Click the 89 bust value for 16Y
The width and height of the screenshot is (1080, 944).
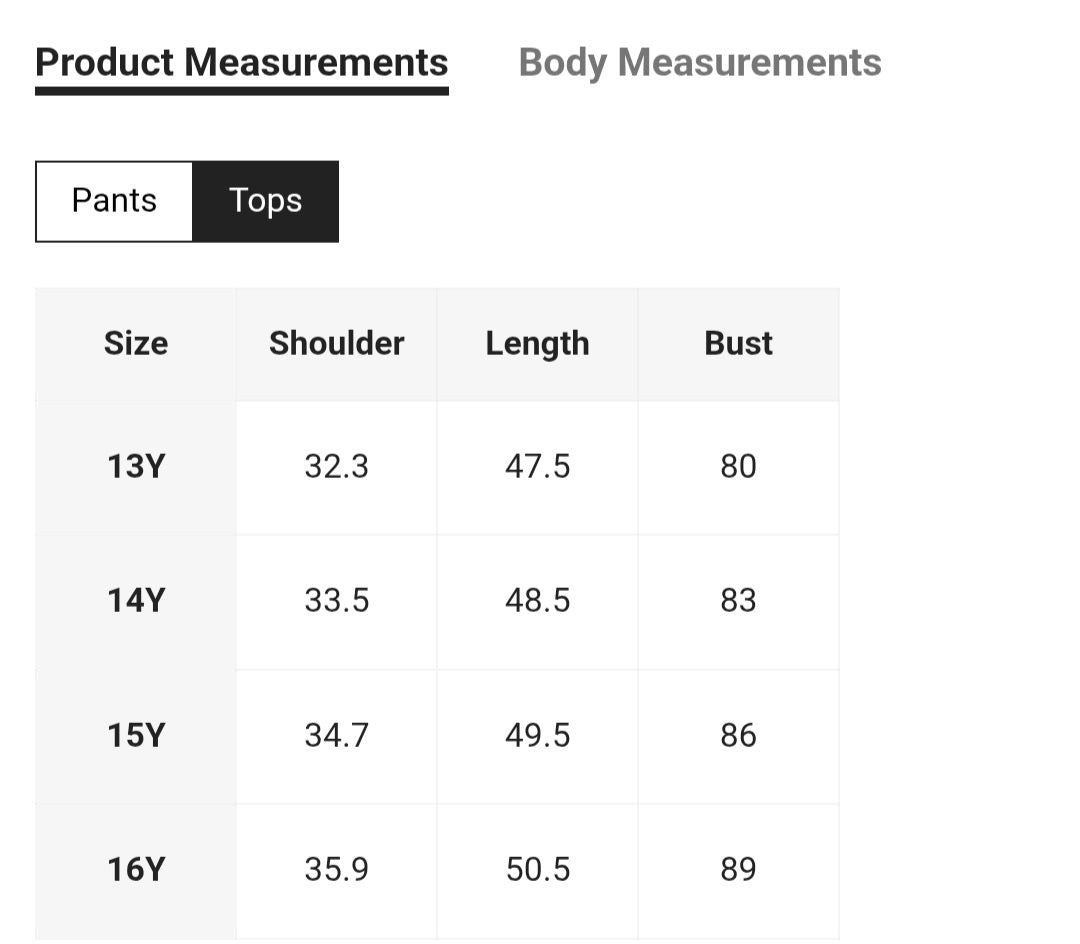point(738,870)
